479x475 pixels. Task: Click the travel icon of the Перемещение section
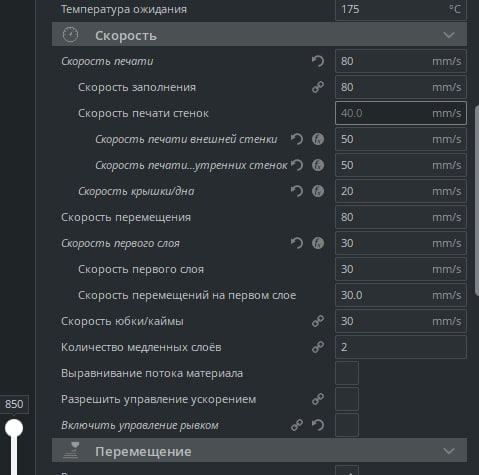pos(71,450)
